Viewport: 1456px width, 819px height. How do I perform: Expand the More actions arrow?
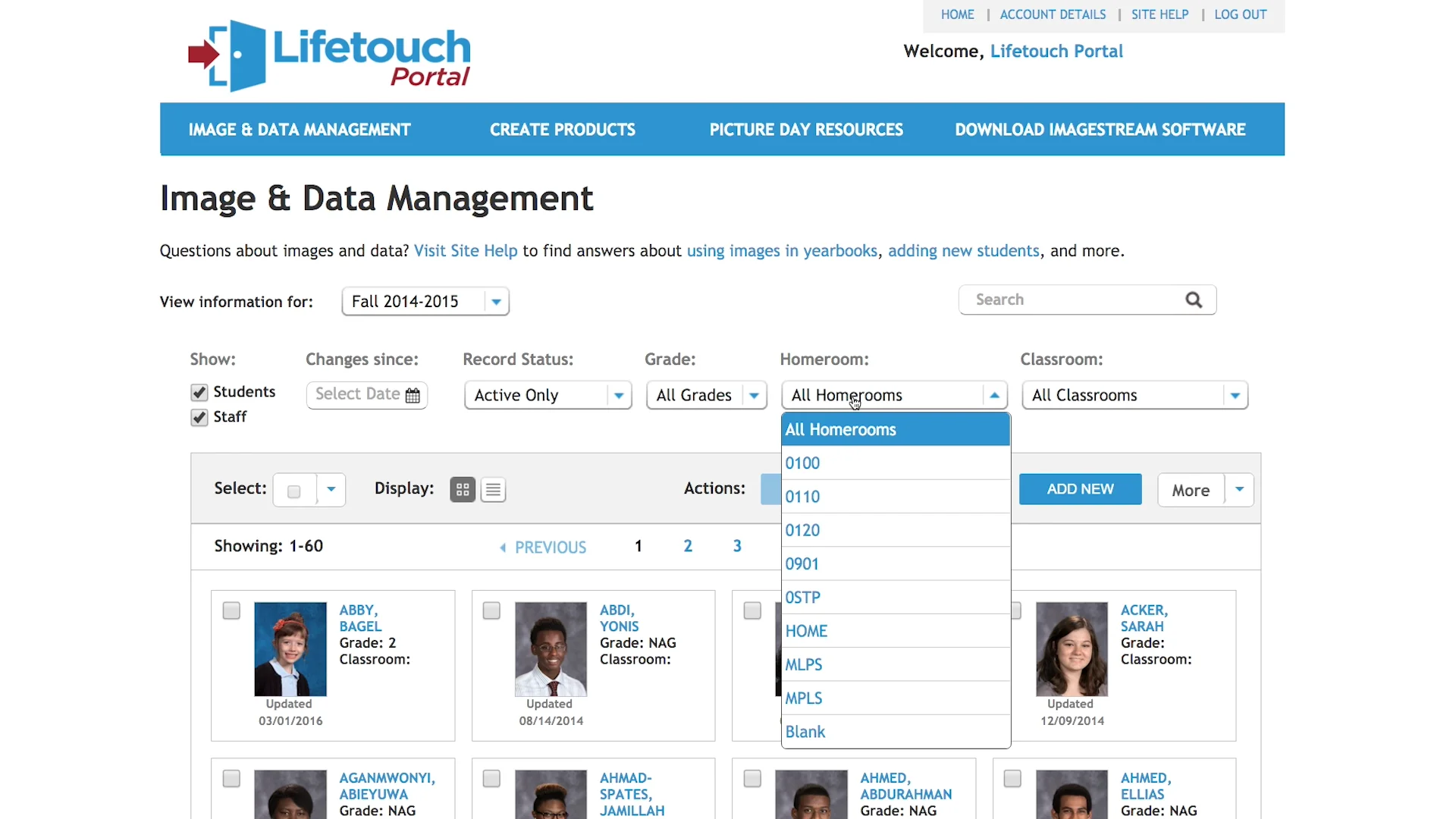pyautogui.click(x=1239, y=490)
